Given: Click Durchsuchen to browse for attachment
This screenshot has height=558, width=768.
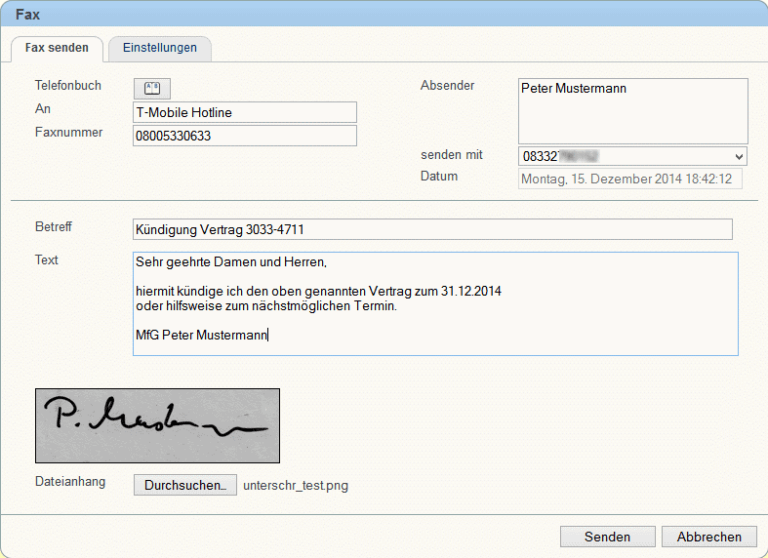Looking at the screenshot, I should tap(185, 485).
